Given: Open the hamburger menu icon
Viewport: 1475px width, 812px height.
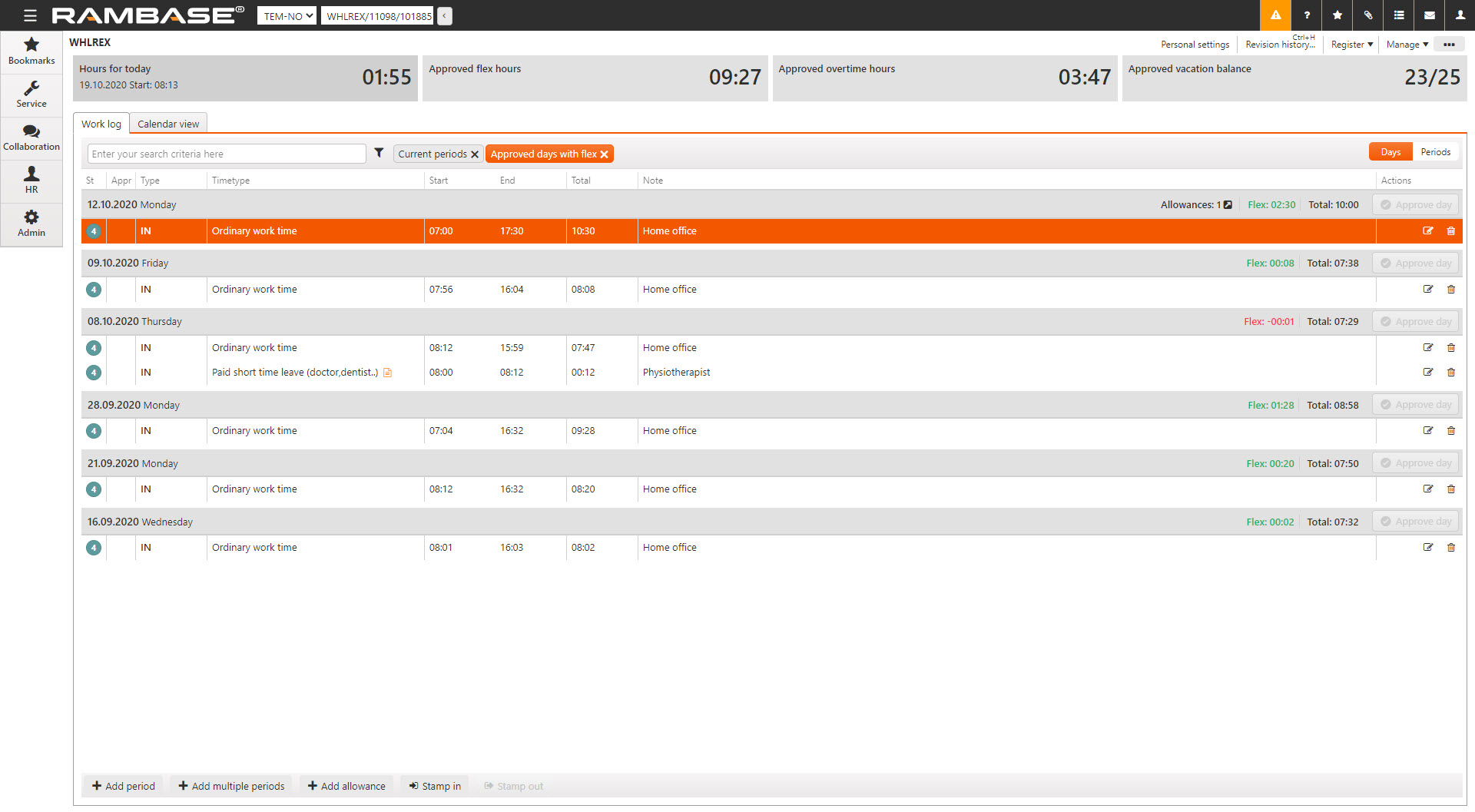Looking at the screenshot, I should coord(30,15).
